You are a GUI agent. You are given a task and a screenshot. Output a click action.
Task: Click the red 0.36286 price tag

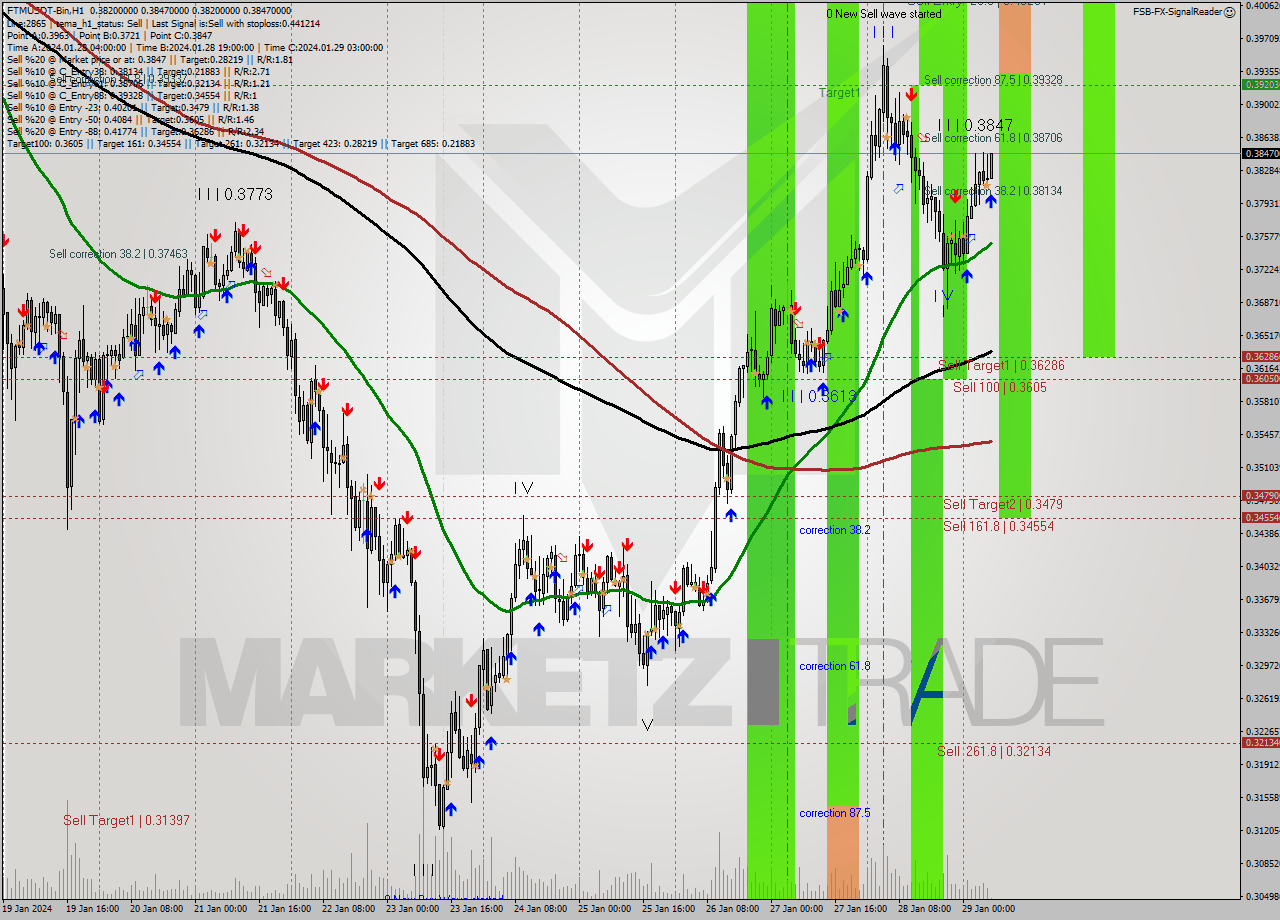1260,357
